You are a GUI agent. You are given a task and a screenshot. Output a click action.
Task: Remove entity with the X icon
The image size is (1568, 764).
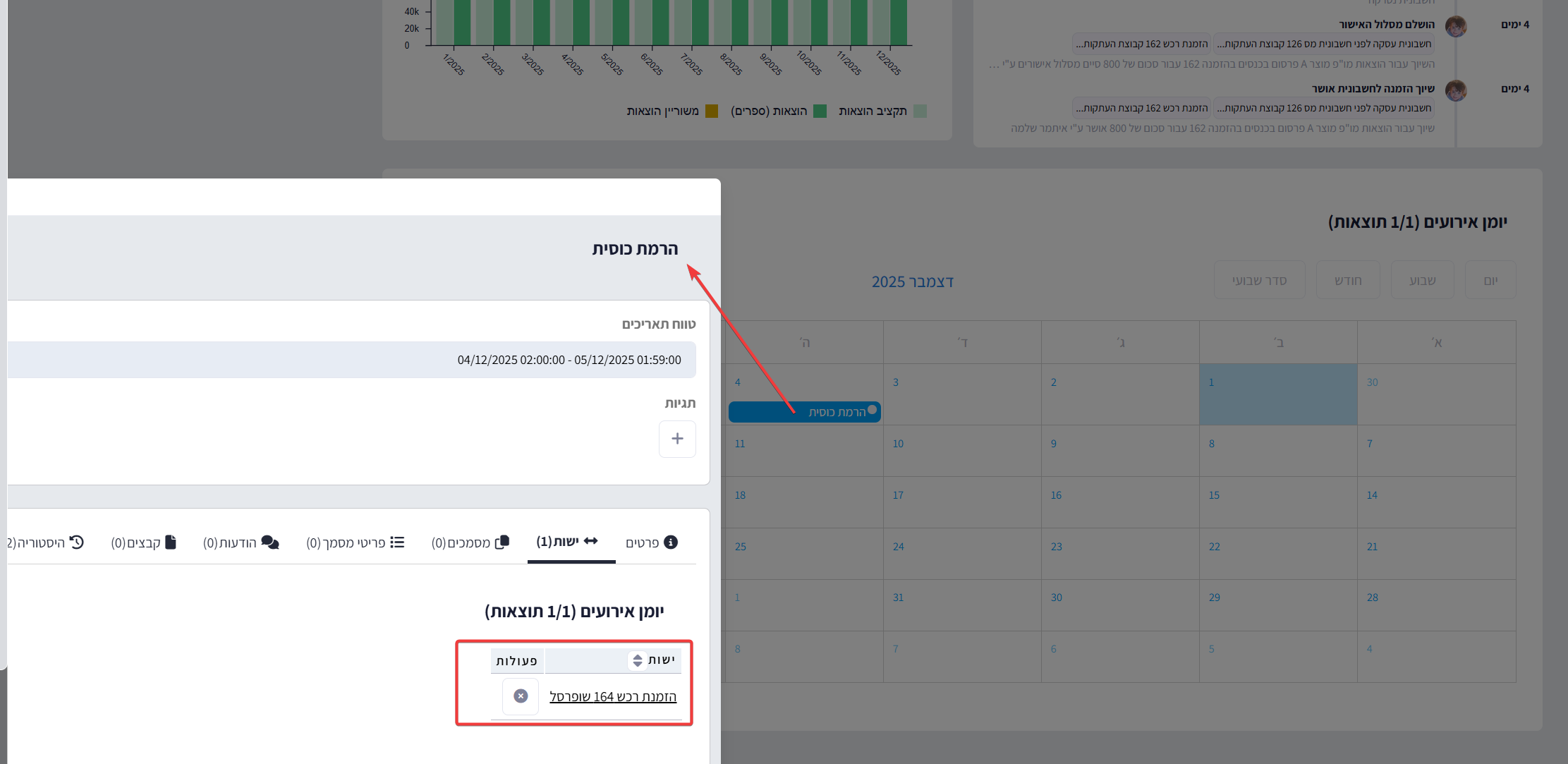pyautogui.click(x=521, y=696)
